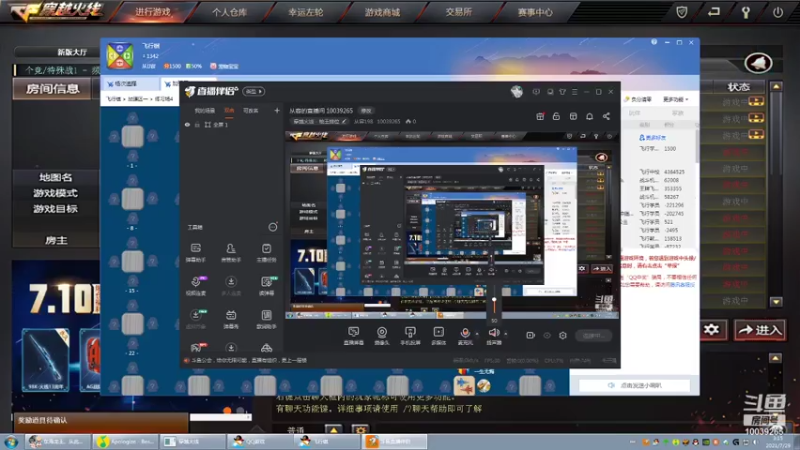Screen dimensions: 800x450
Task: Click the record video icon
Action: click(531, 335)
